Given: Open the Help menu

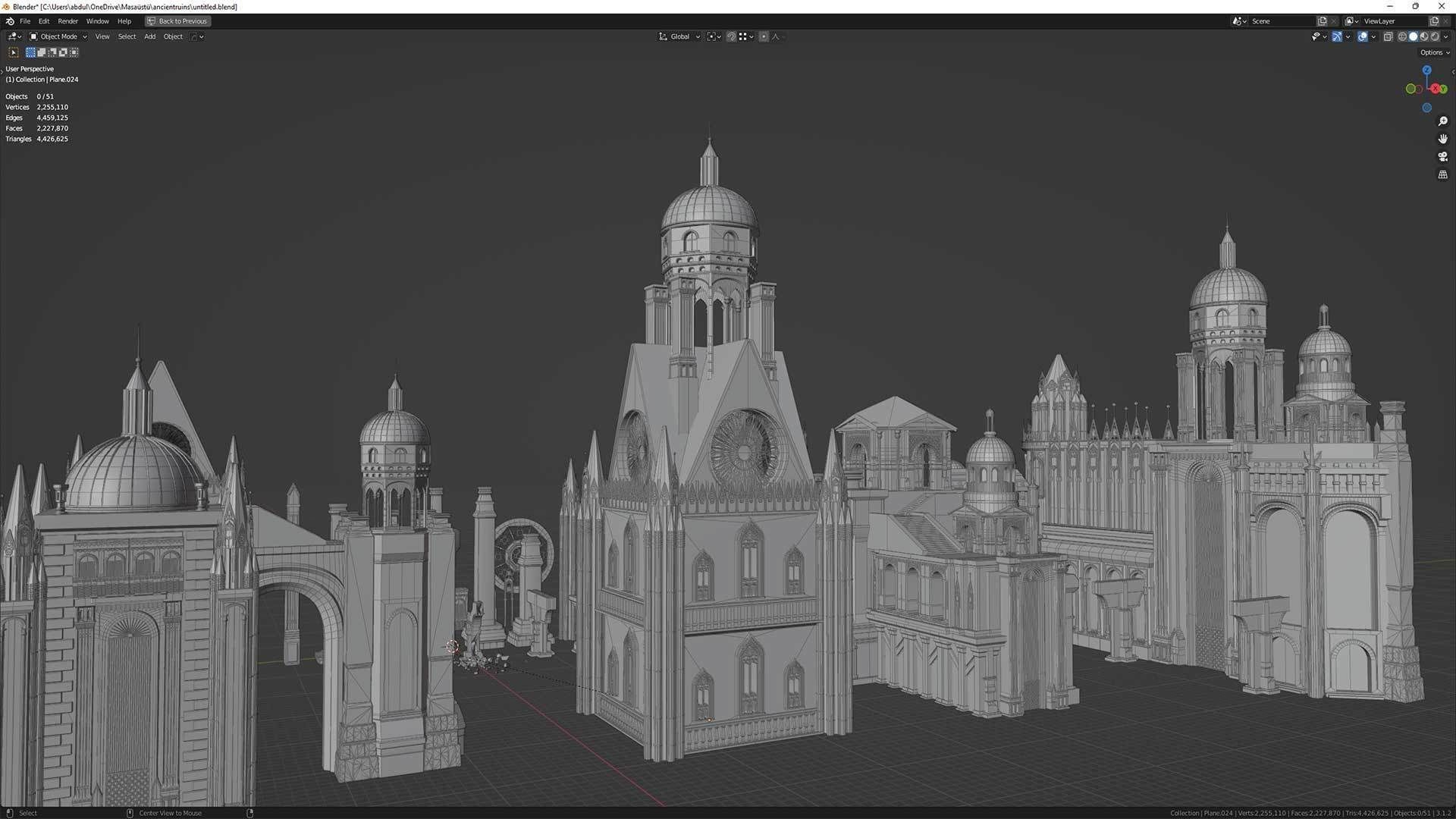Looking at the screenshot, I should (x=124, y=21).
